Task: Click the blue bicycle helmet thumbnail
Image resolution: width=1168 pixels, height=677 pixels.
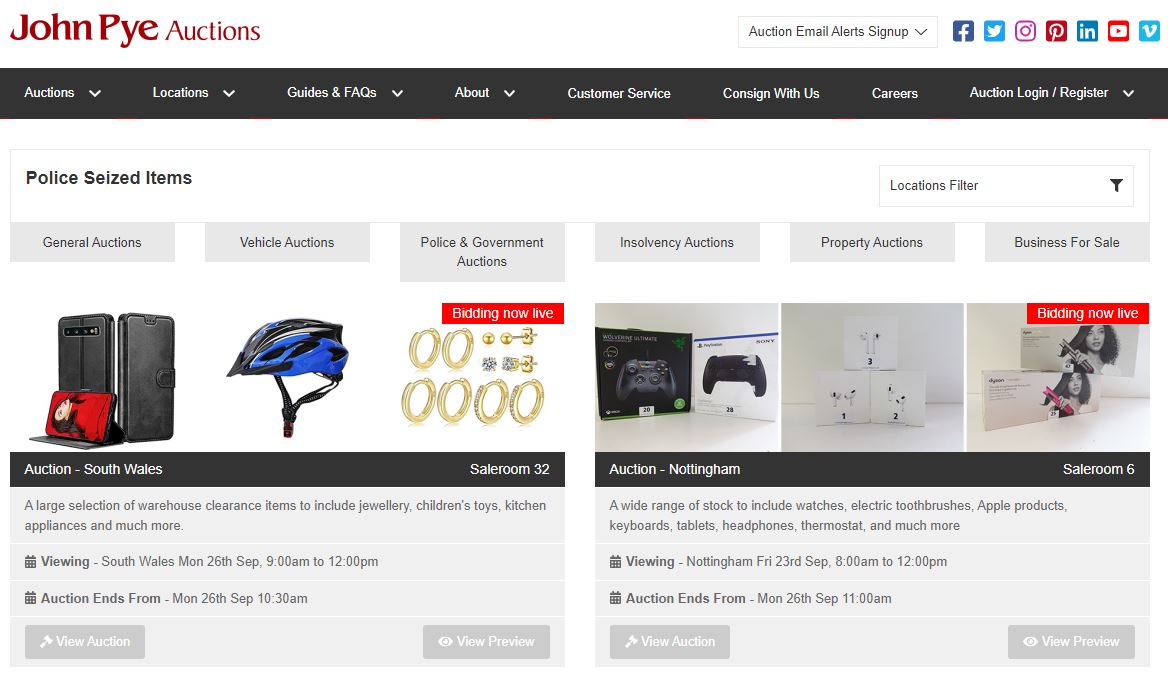Action: [288, 377]
